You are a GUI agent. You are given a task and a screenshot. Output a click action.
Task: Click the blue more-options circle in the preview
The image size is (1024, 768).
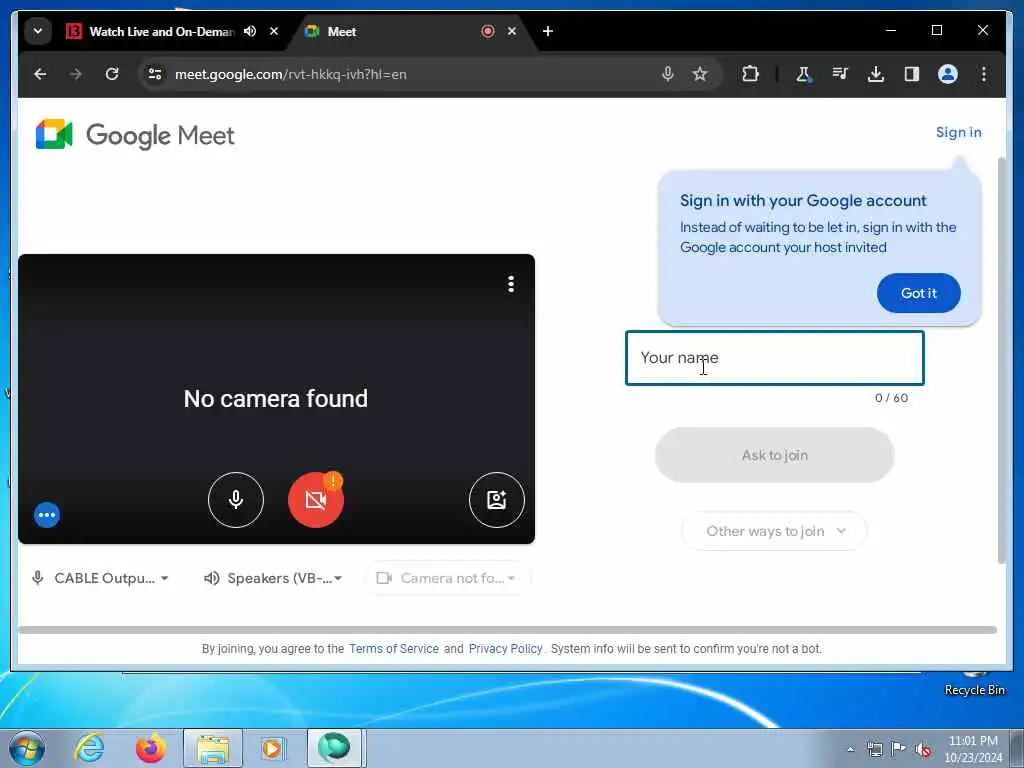coord(47,515)
